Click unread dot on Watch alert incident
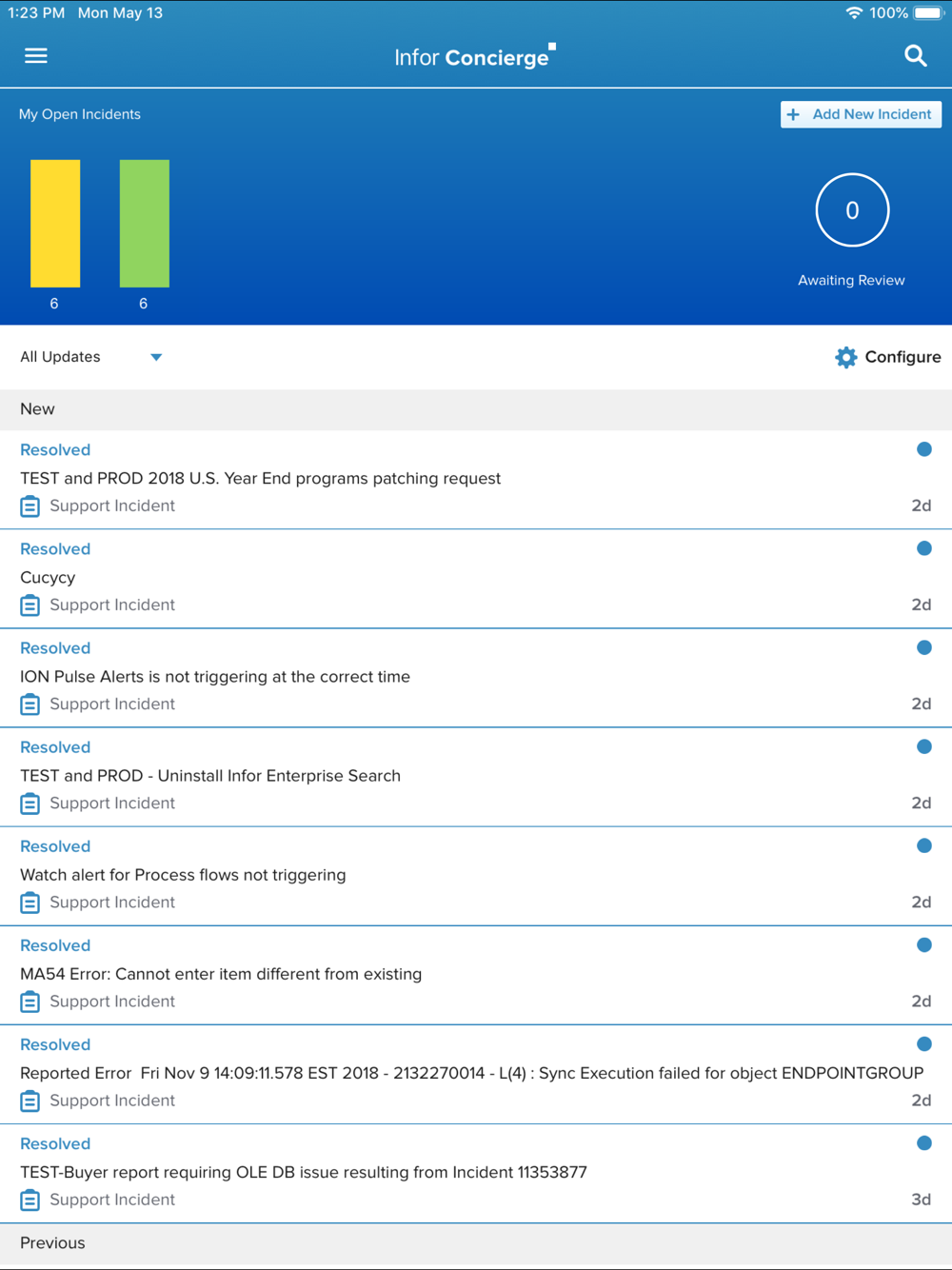This screenshot has width=952, height=1270. tap(923, 845)
